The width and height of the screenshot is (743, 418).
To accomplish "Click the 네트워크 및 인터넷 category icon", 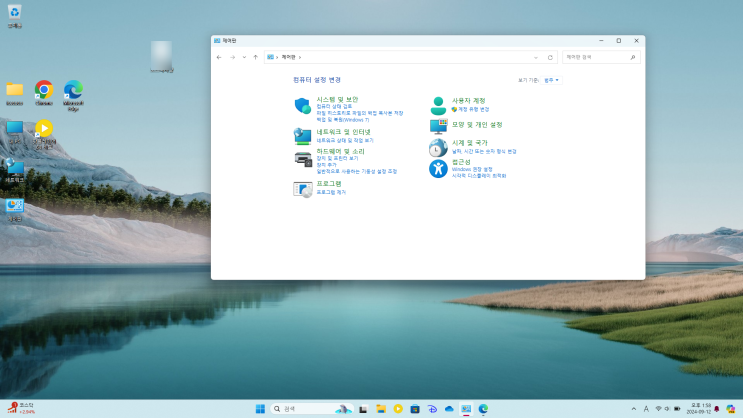I will click(303, 135).
